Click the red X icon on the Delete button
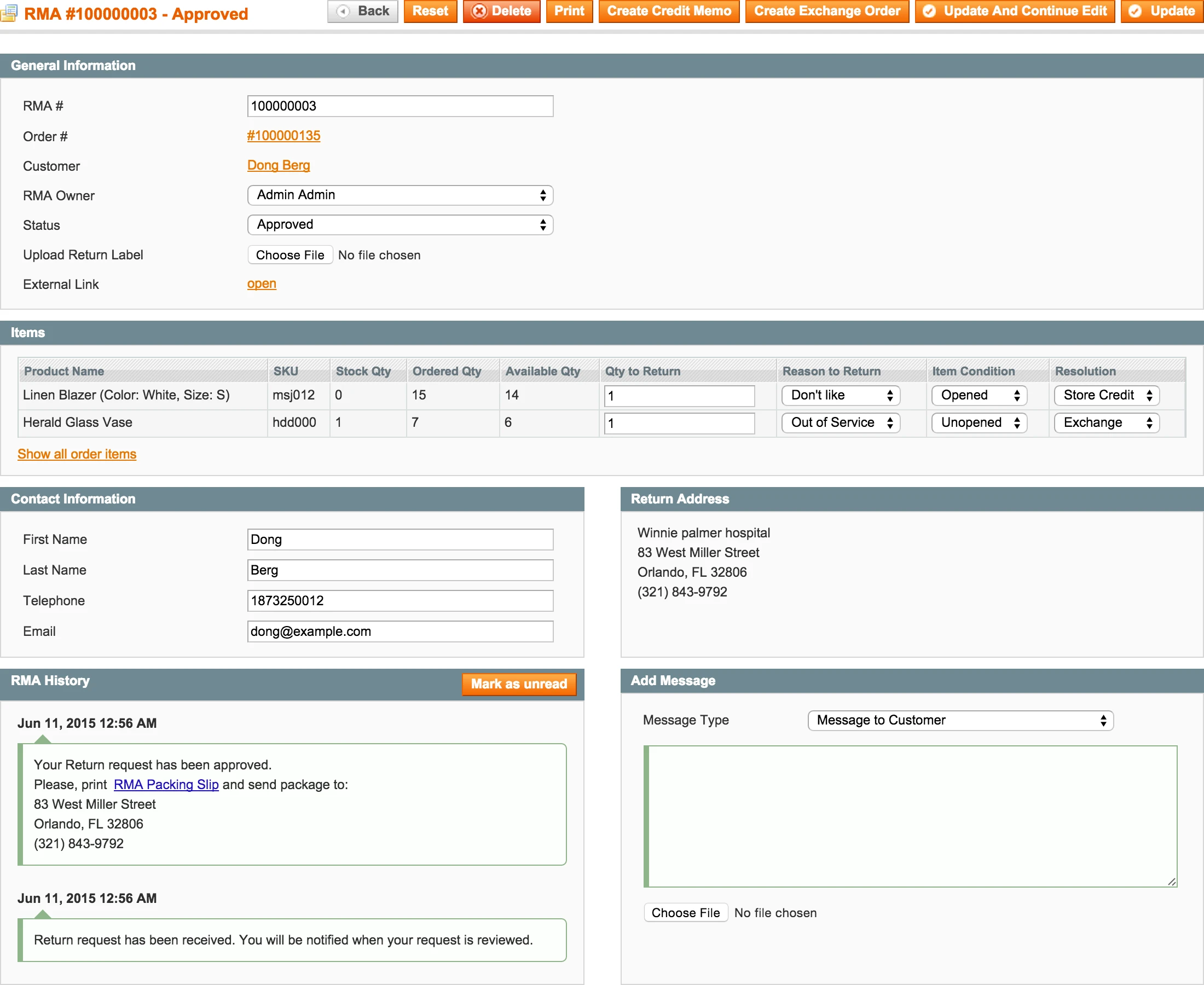 [x=479, y=11]
